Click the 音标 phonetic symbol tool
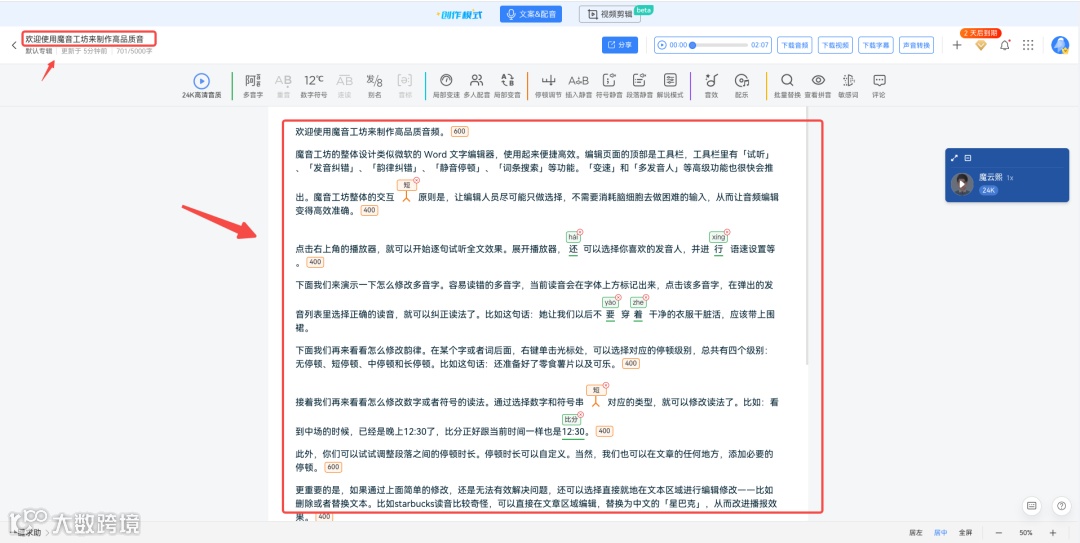1080x543 pixels. pyautogui.click(x=405, y=86)
